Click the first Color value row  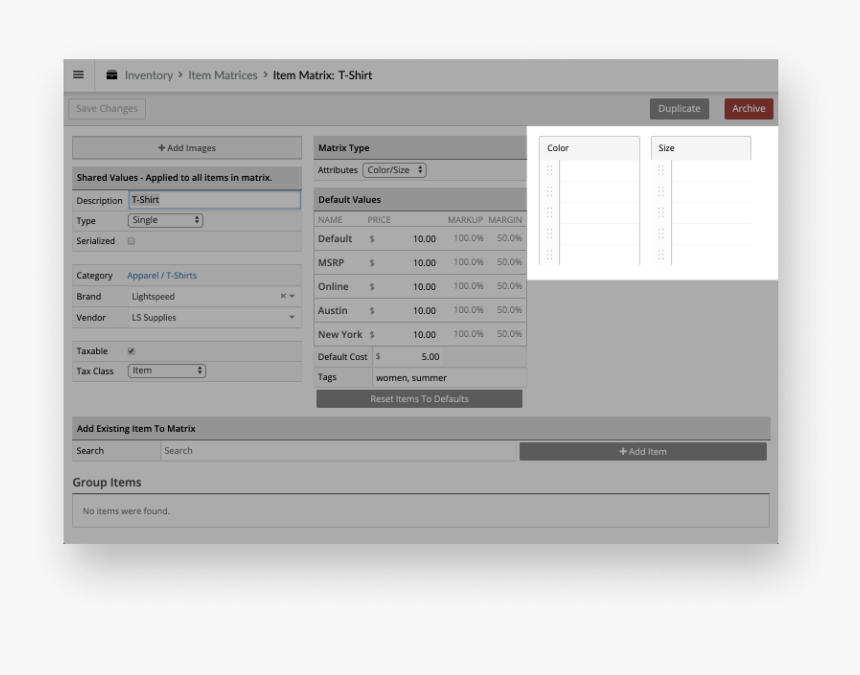click(599, 171)
